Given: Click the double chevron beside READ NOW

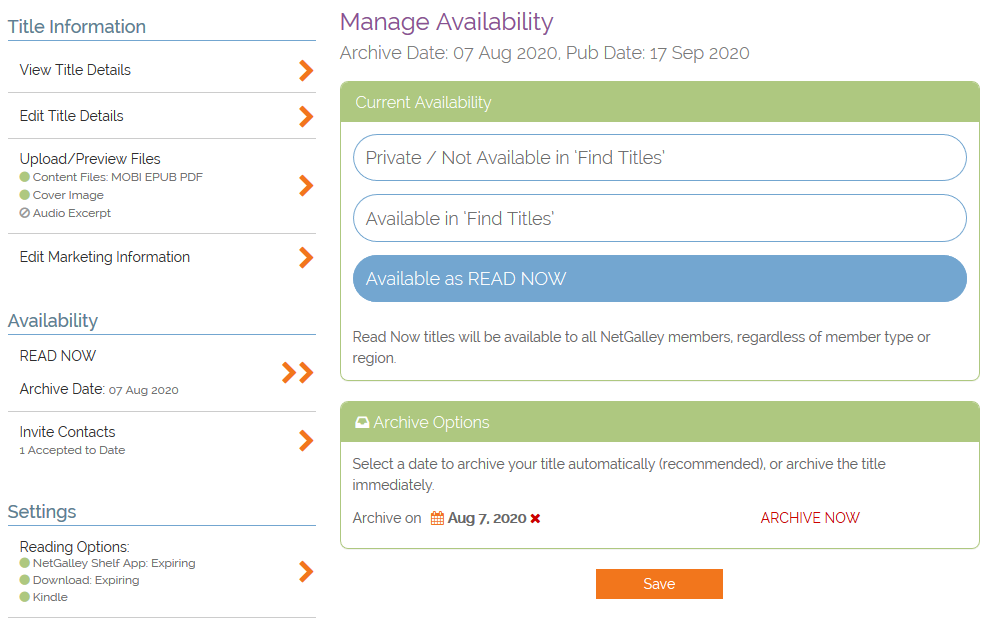Looking at the screenshot, I should coord(298,373).
